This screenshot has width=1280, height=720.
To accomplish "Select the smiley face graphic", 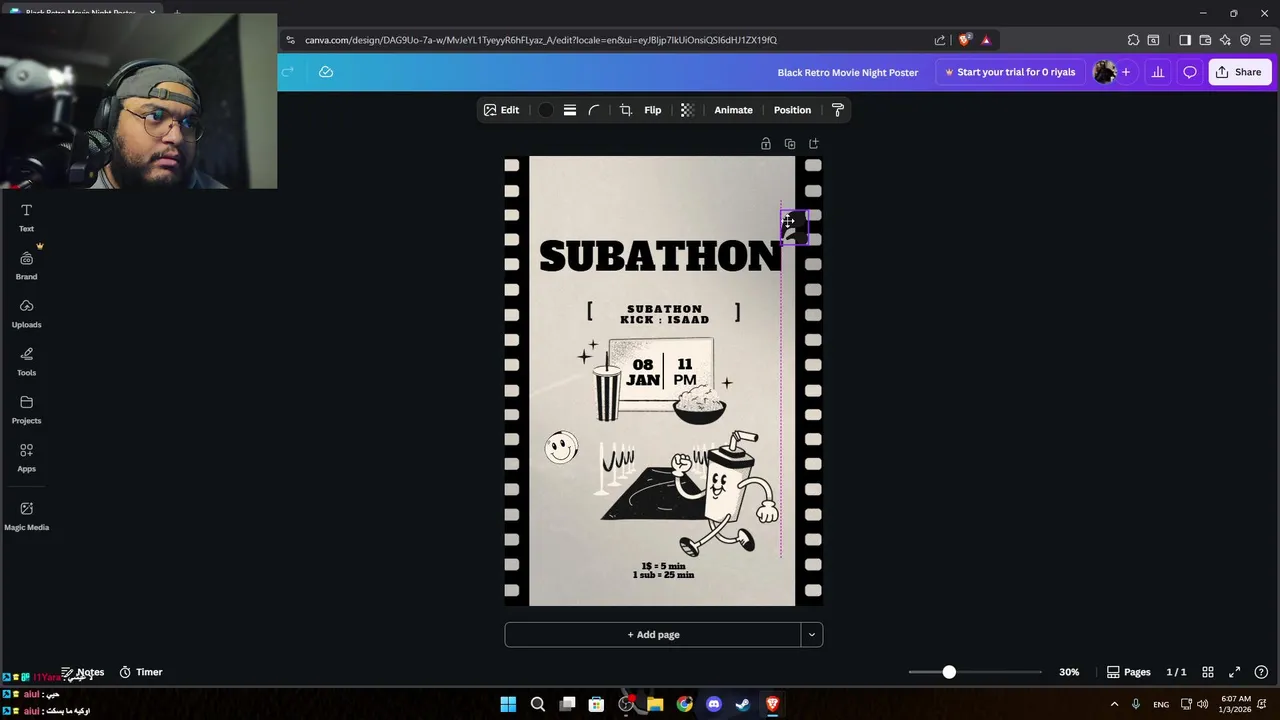I will (561, 447).
